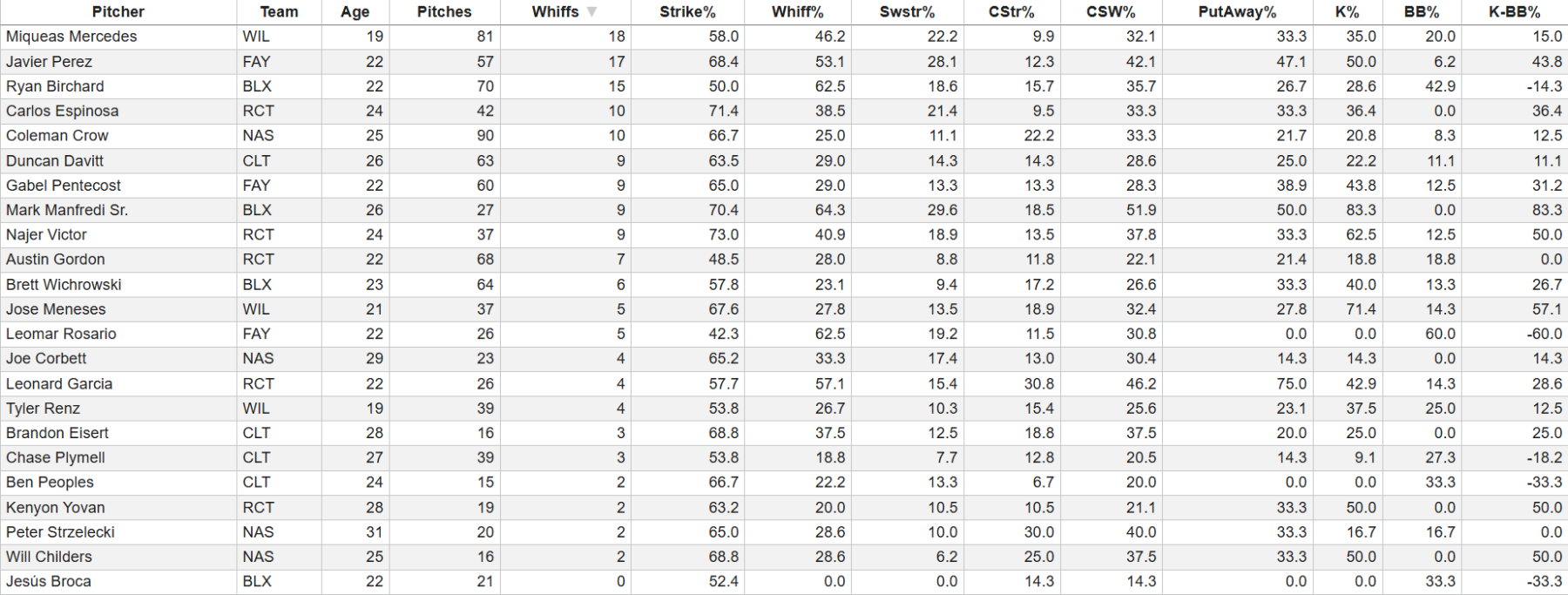
Task: Click the Whiffs sort descending arrow
Action: tap(592, 12)
